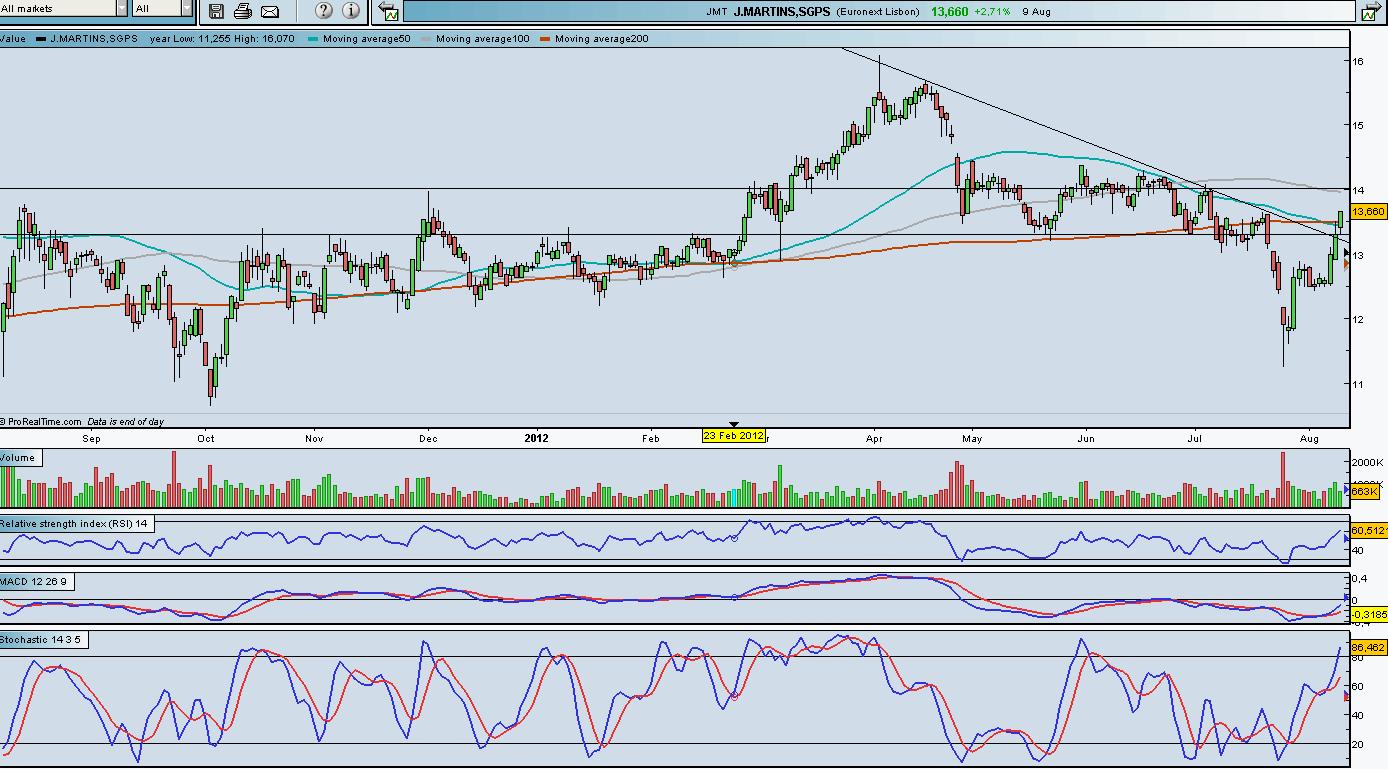The height and width of the screenshot is (769, 1388).
Task: Click the +2,71% change value
Action: (x=992, y=12)
